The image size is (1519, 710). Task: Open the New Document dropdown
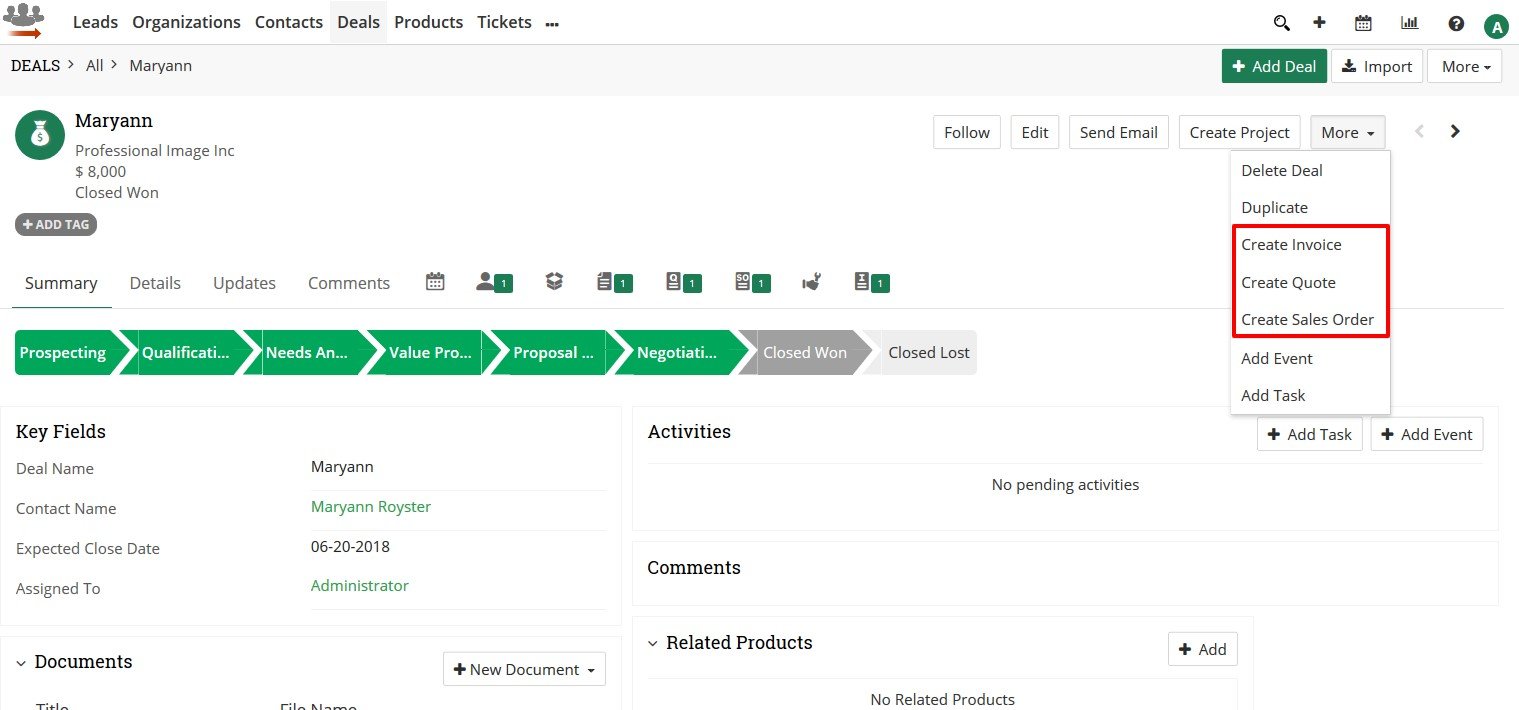(x=524, y=669)
